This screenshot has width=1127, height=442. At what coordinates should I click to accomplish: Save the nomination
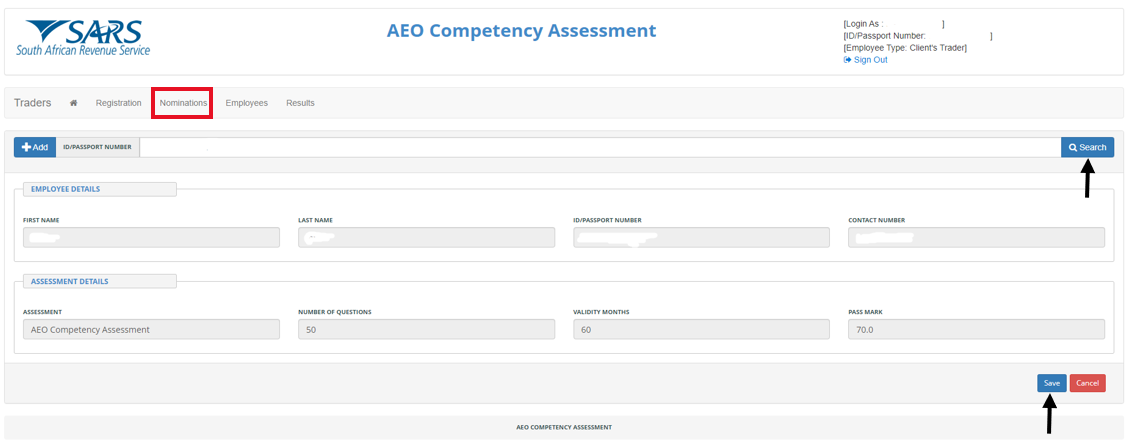pos(1051,383)
